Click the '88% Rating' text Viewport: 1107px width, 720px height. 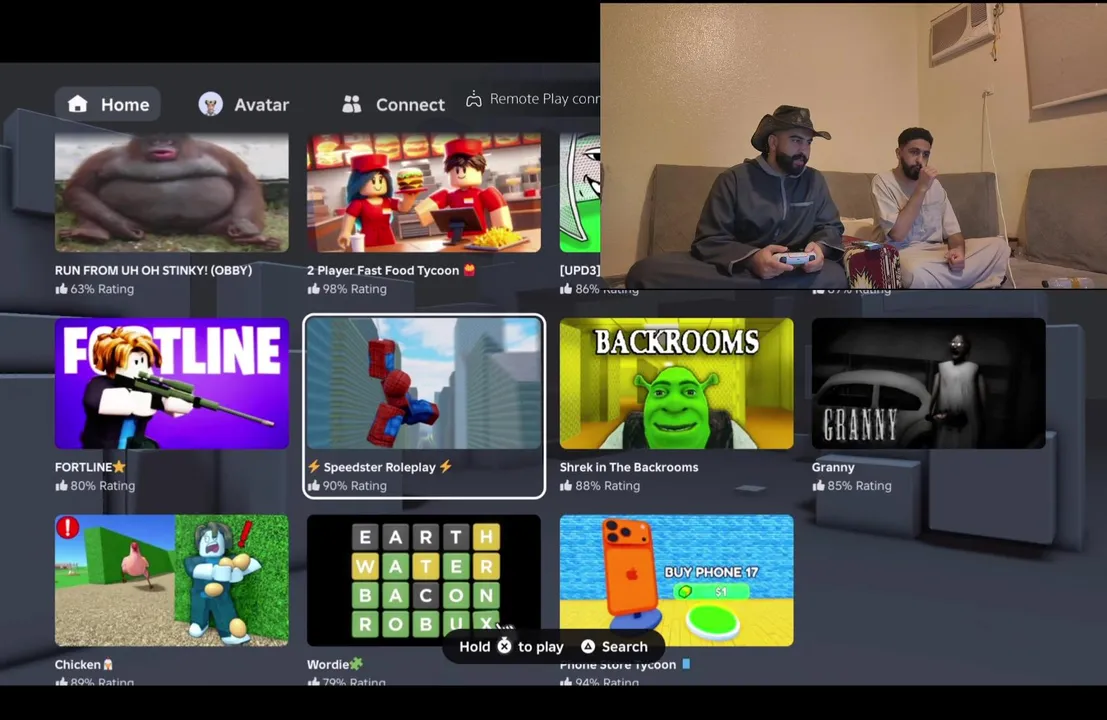coord(607,486)
